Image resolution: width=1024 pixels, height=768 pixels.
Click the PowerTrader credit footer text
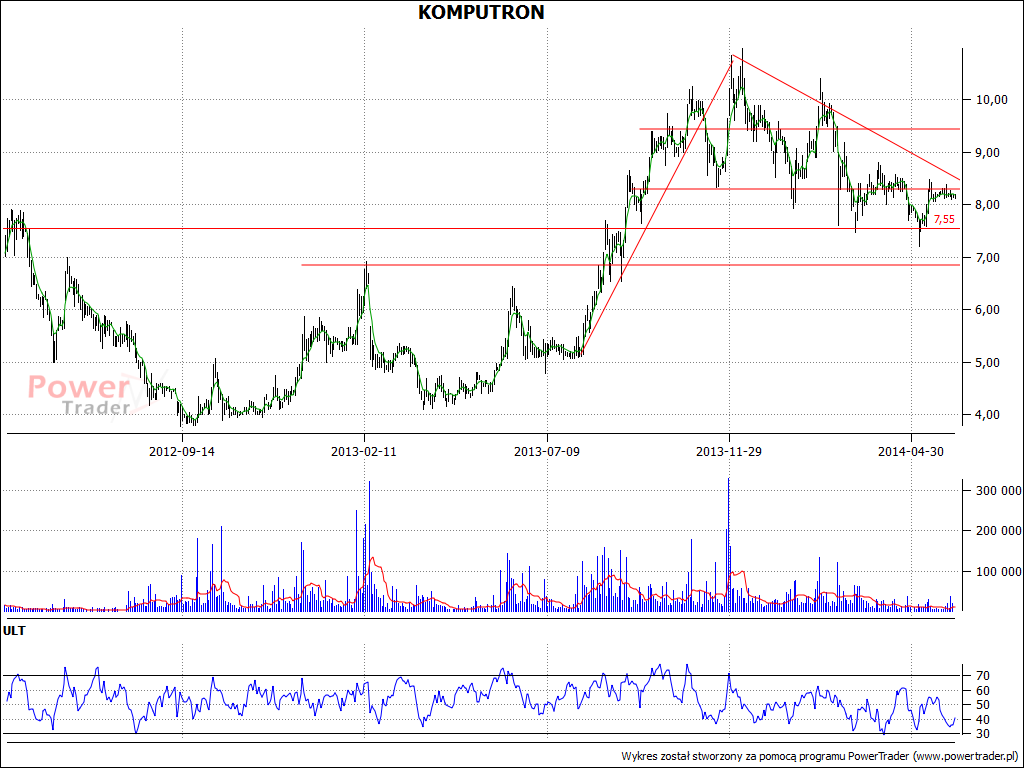coord(820,756)
